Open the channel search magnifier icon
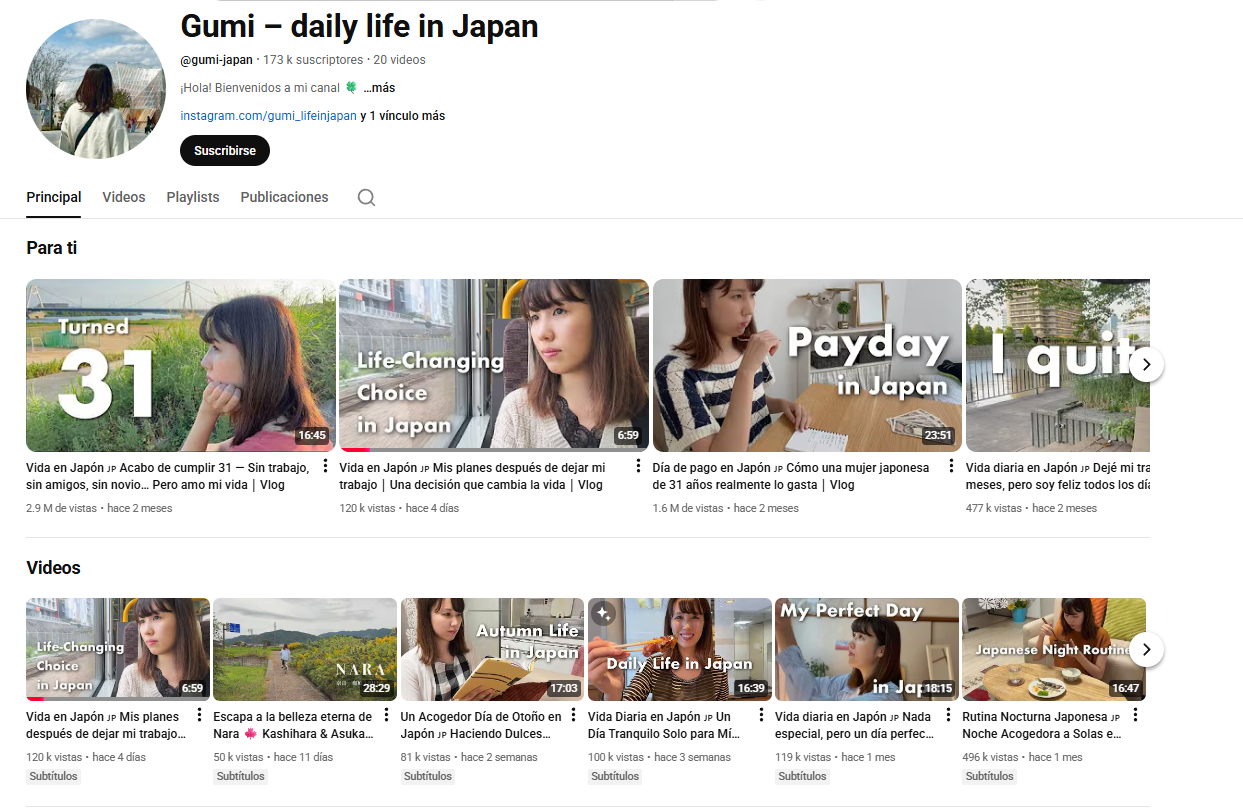Screen dimensions: 1243x809 click(x=366, y=197)
